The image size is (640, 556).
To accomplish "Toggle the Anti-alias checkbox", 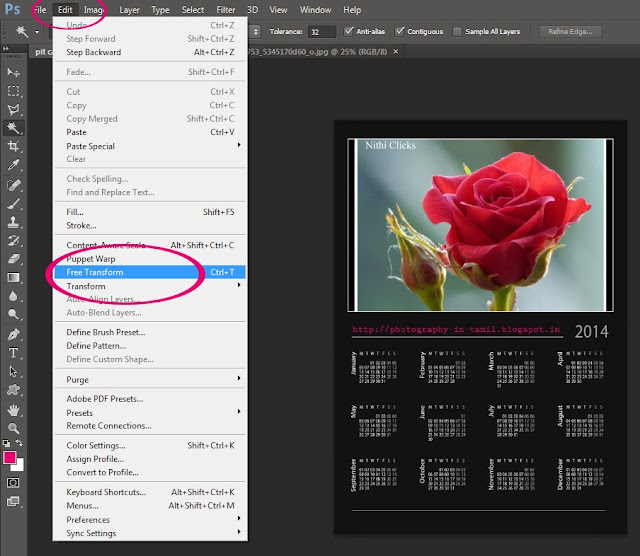I will pyautogui.click(x=349, y=31).
